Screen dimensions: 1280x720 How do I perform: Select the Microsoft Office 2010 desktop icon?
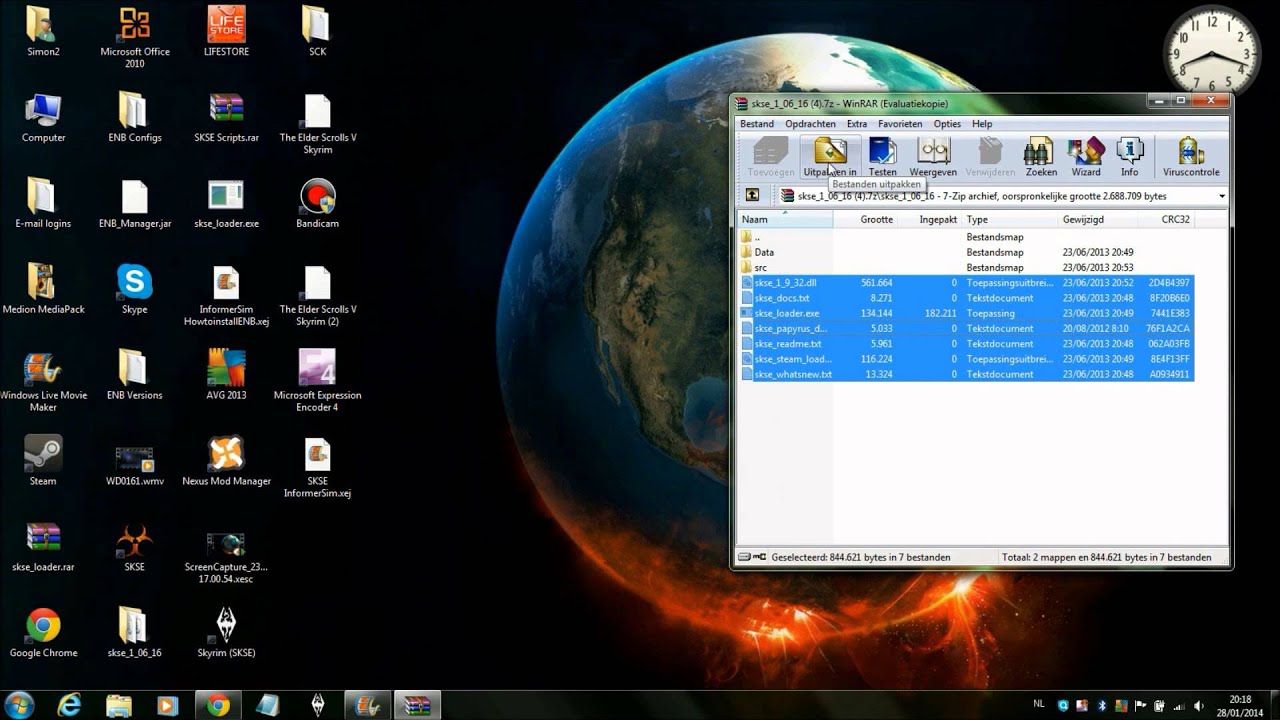135,37
